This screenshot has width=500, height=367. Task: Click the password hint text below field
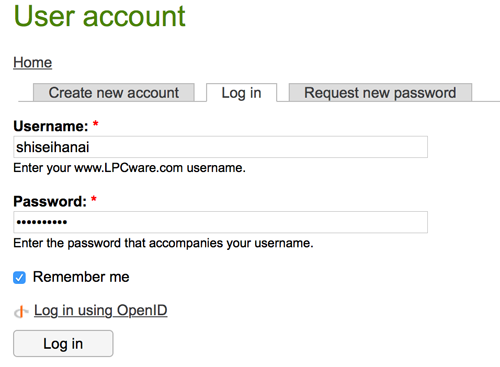pos(163,243)
